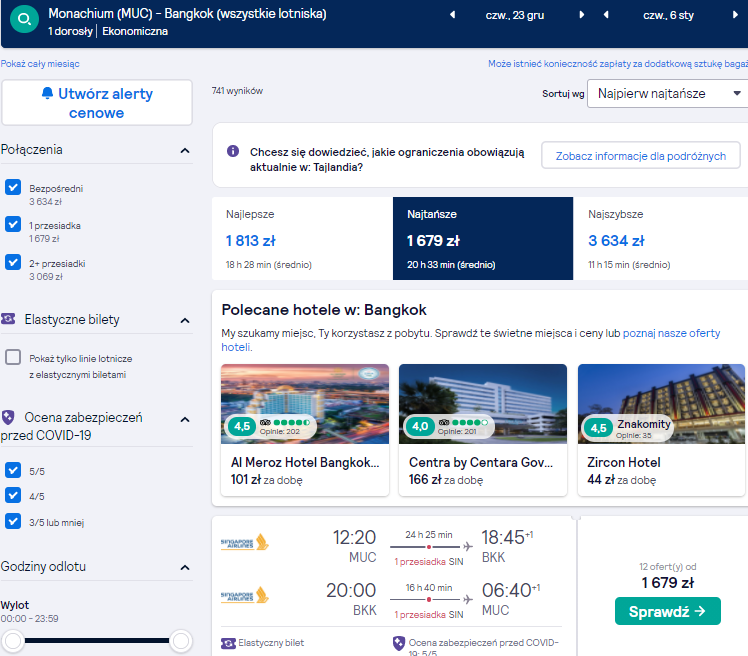
Task: Enable flexible ticket airlines only checkbox
Action: 13,357
